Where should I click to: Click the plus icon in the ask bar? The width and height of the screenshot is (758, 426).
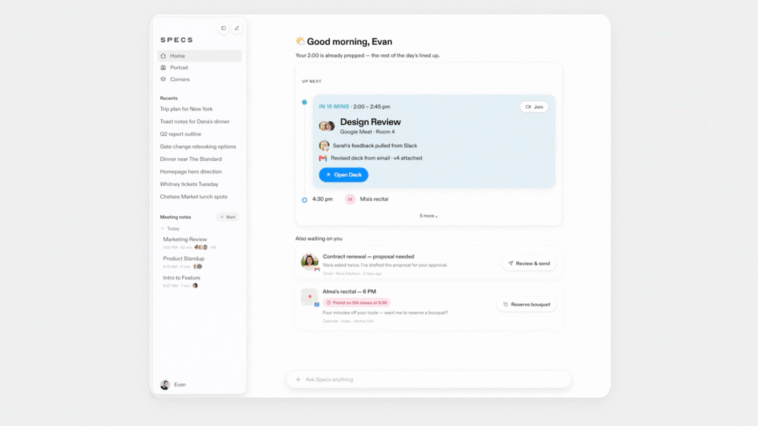click(298, 380)
